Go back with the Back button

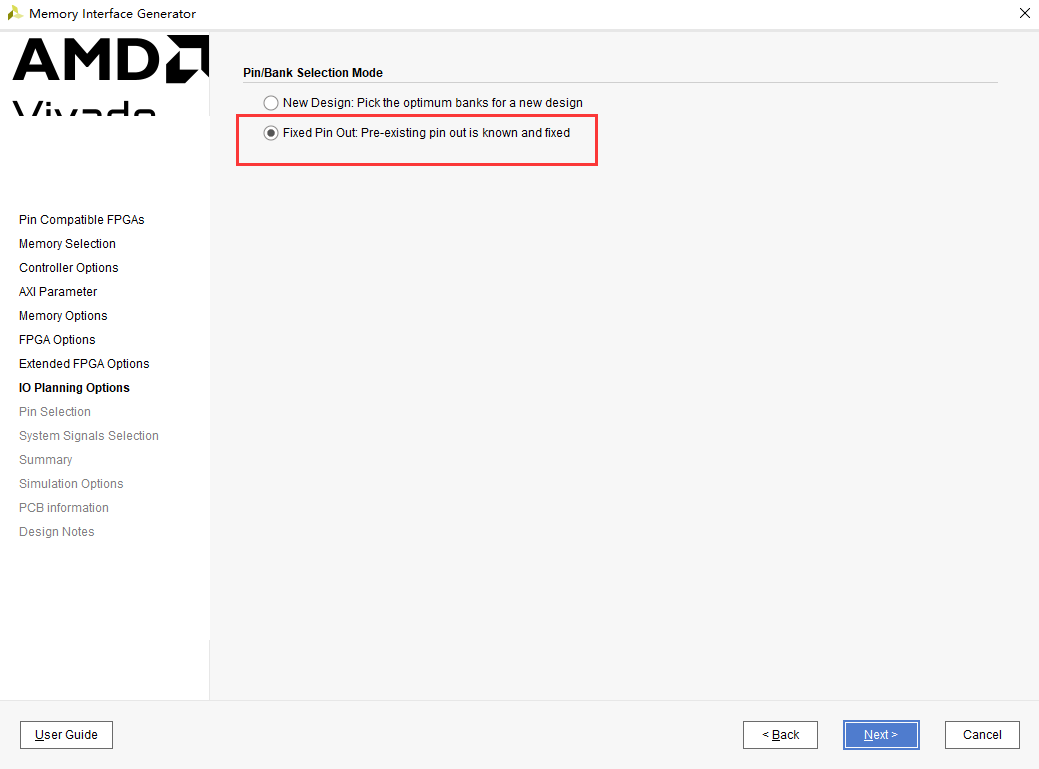780,735
